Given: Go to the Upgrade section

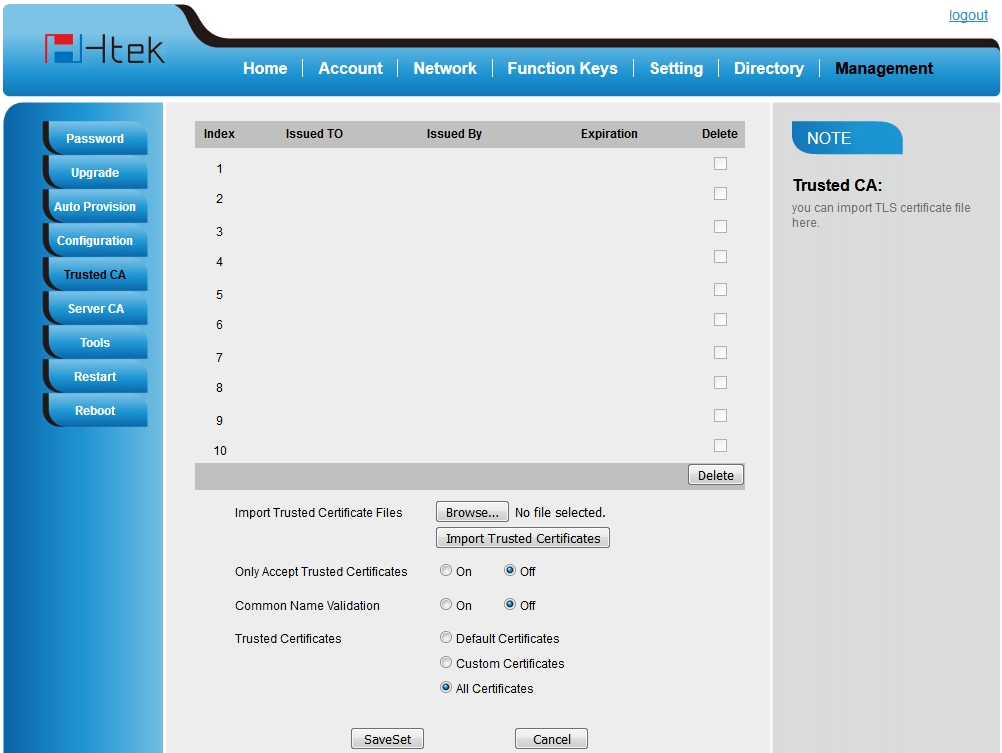Looking at the screenshot, I should [x=95, y=173].
